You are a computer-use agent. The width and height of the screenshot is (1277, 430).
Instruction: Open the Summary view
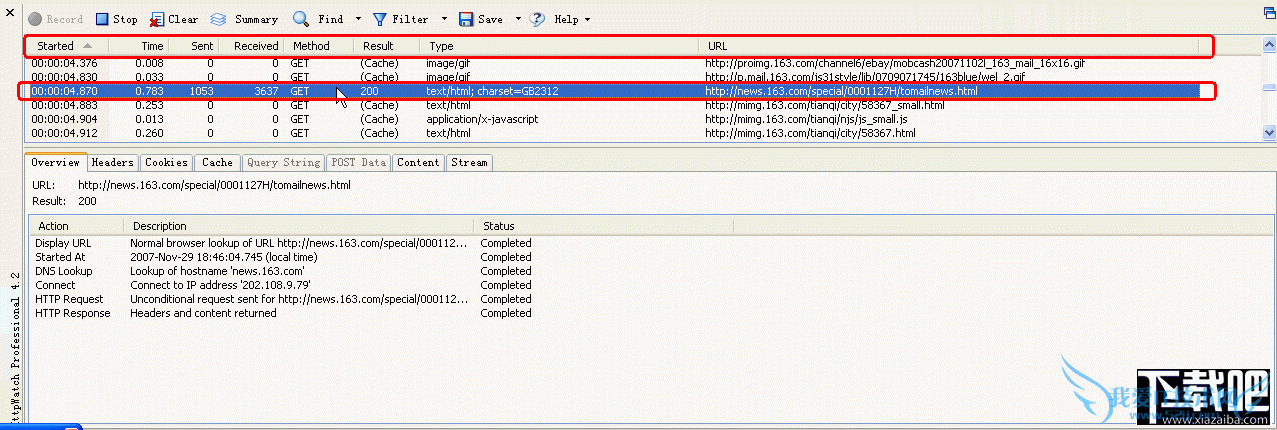[244, 19]
